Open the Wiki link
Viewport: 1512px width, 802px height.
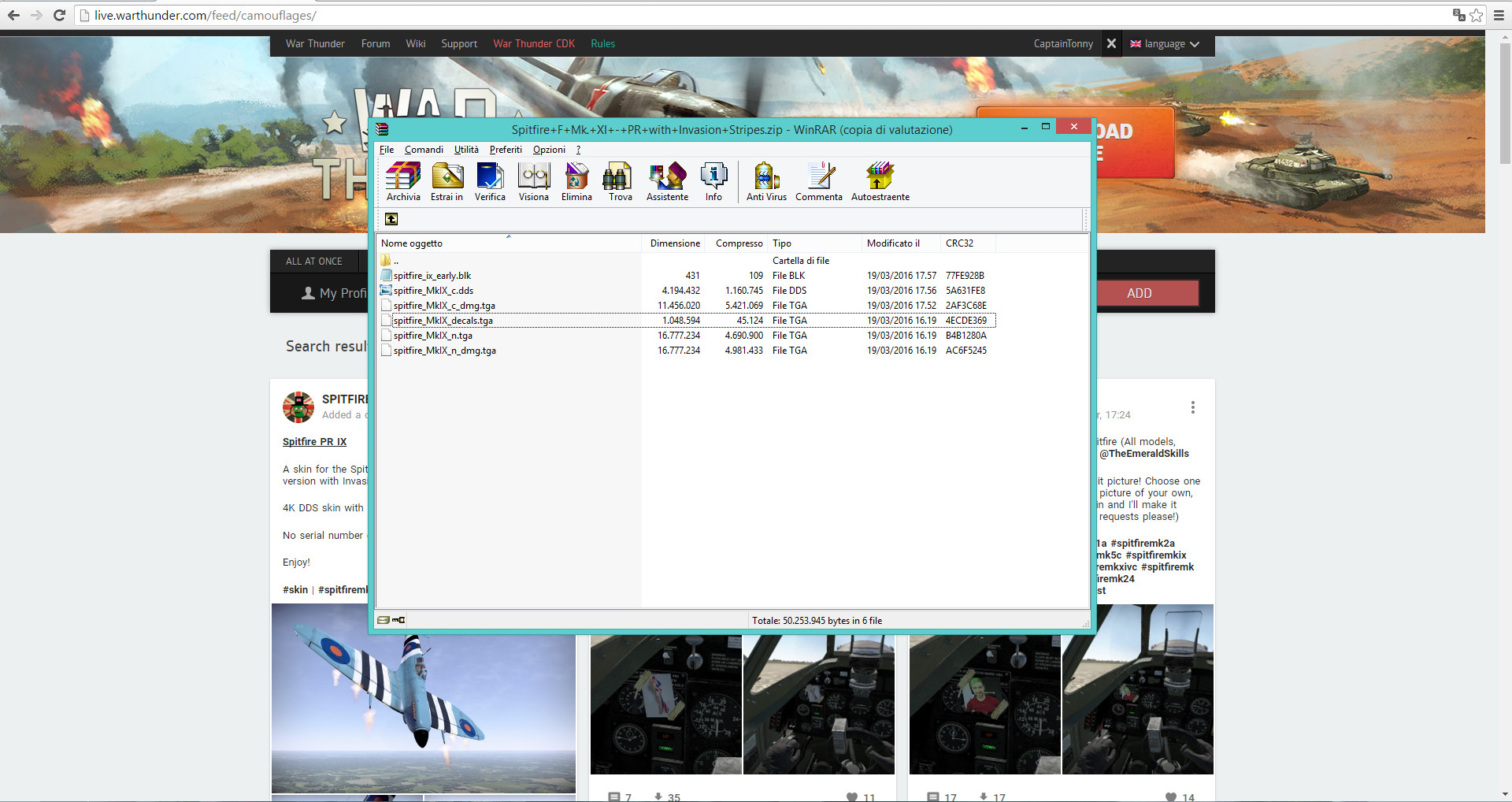tap(416, 43)
